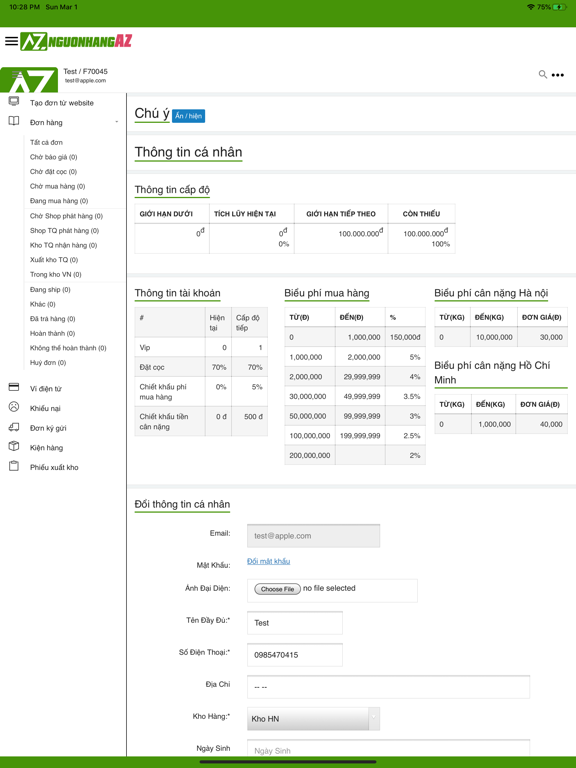Open Đơn ký gửi page

coord(48,428)
